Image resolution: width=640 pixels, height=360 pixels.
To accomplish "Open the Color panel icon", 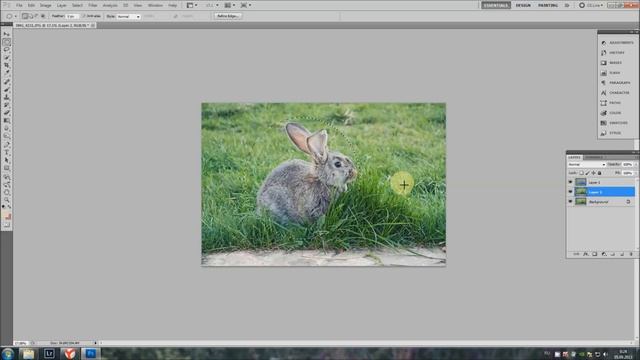I will (x=604, y=113).
